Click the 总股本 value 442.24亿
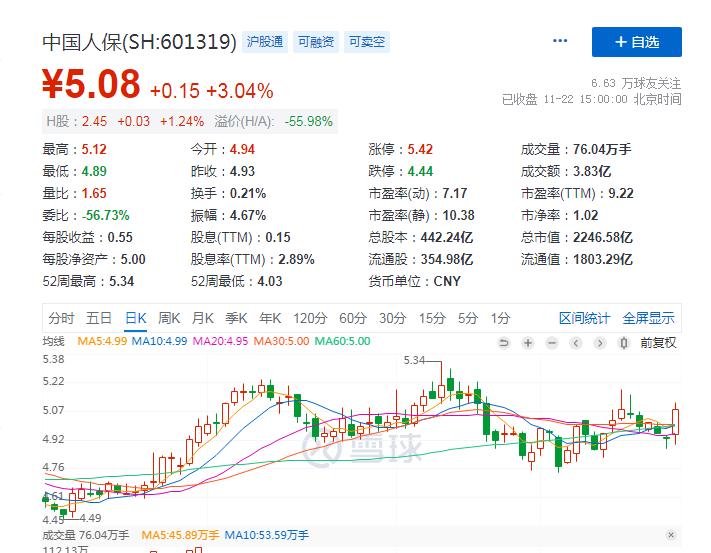 coord(447,237)
